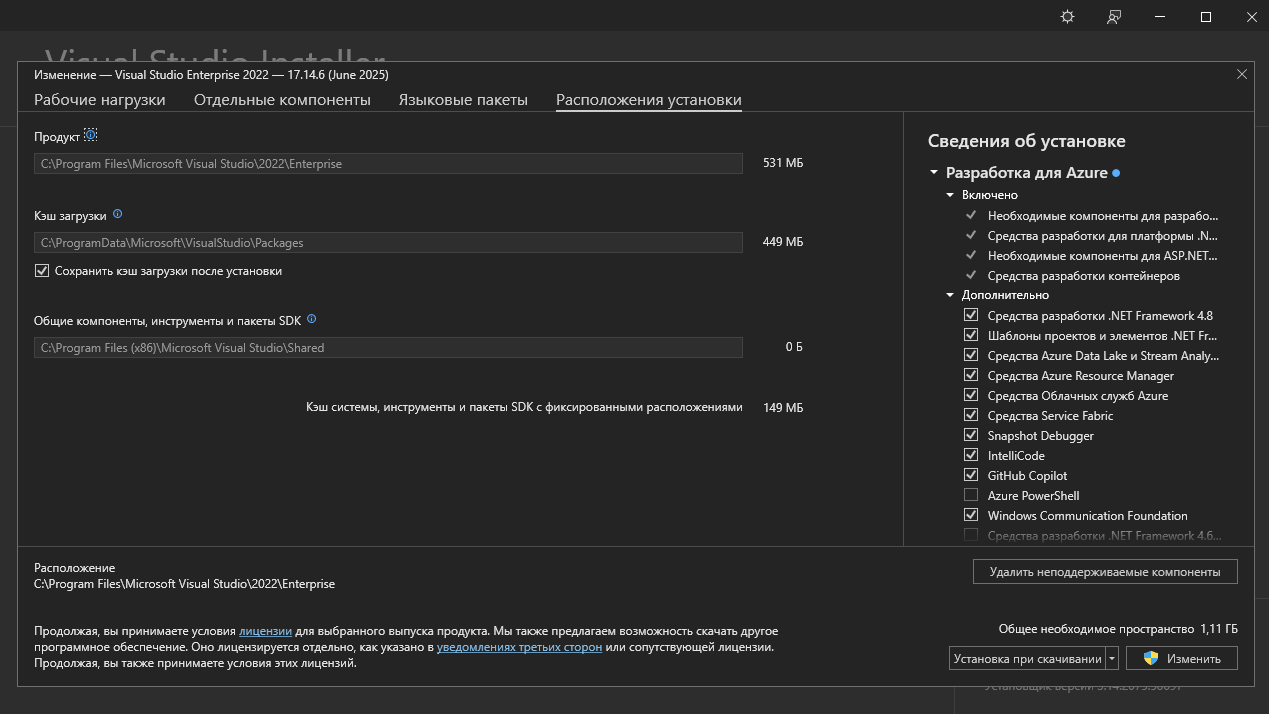Image resolution: width=1269 pixels, height=714 pixels.
Task: Open the Установка при скачивании dropdown arrow
Action: point(1111,658)
